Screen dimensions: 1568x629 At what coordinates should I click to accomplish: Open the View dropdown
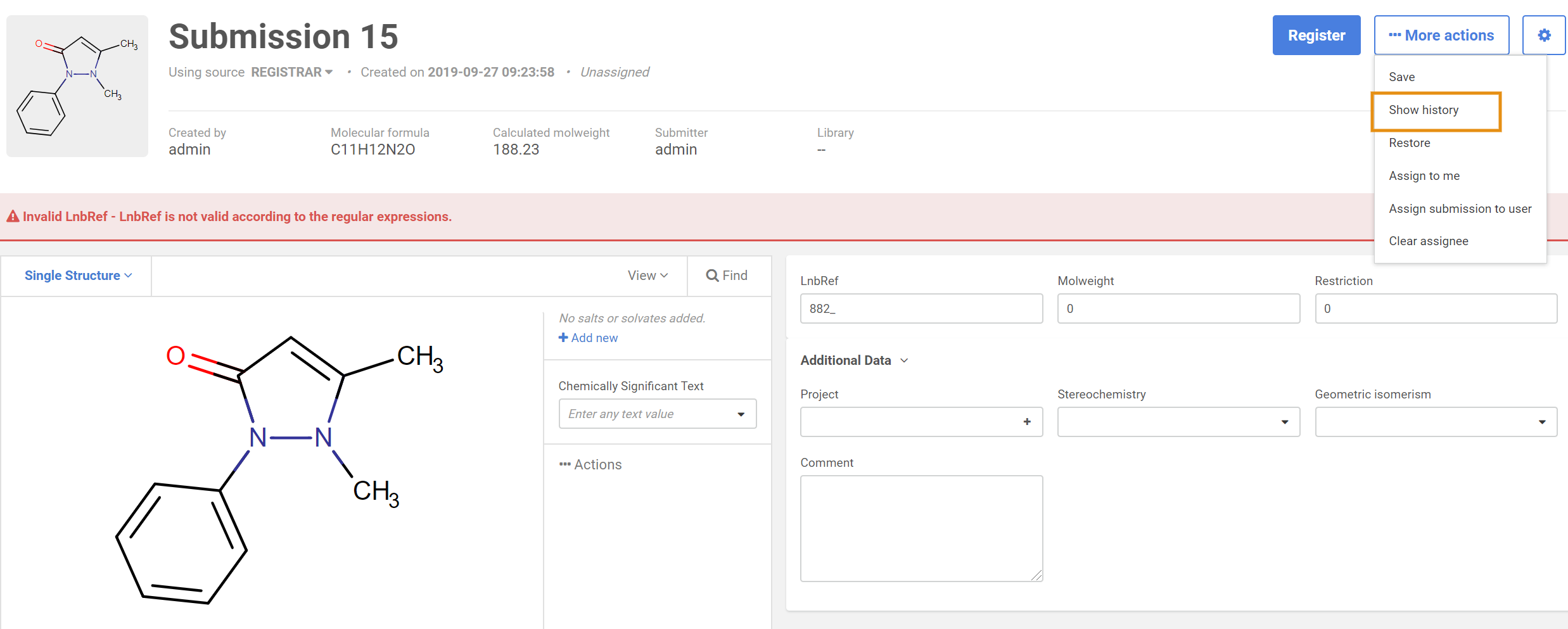647,276
